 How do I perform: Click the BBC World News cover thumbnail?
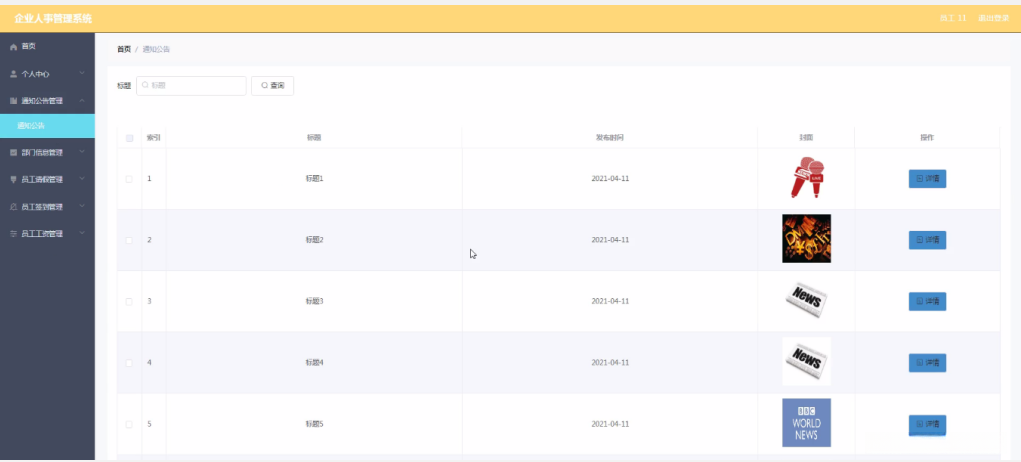(x=806, y=423)
